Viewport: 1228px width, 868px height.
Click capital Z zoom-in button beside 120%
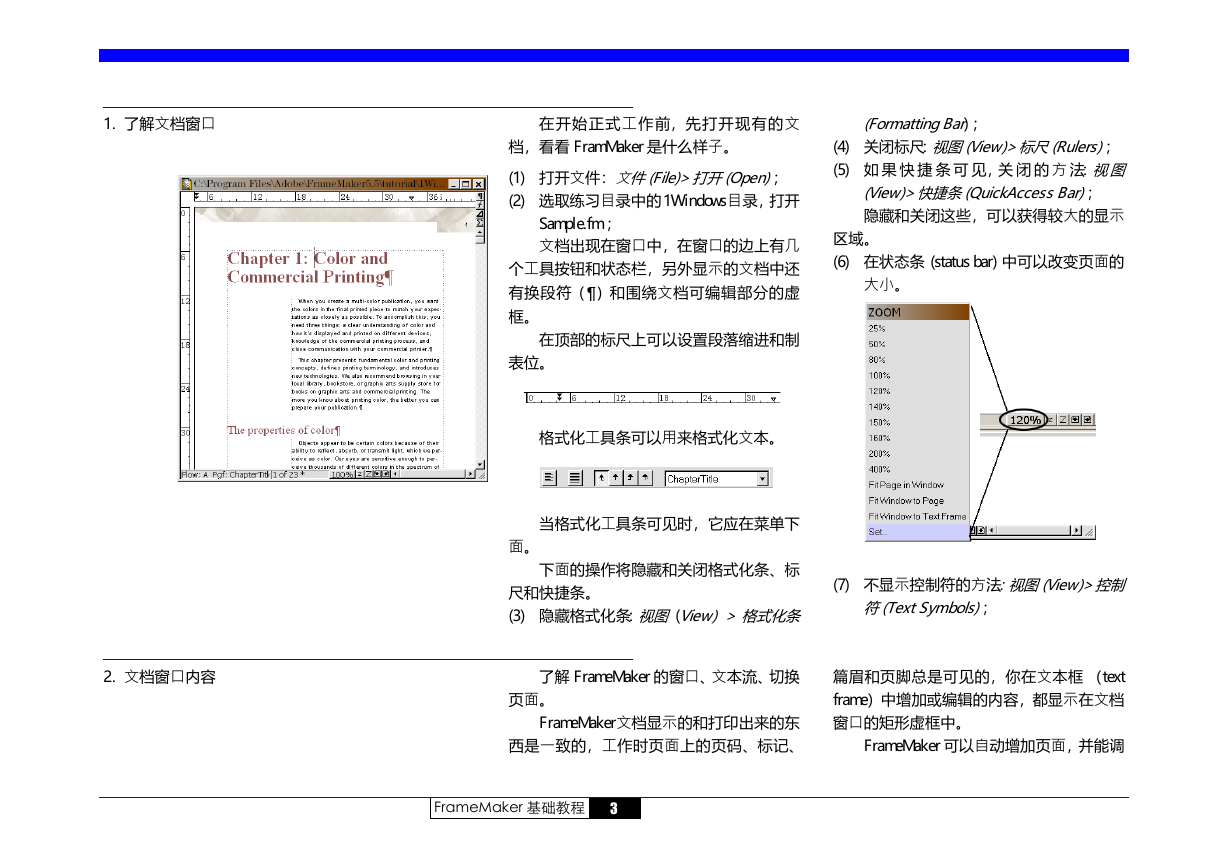[1063, 420]
